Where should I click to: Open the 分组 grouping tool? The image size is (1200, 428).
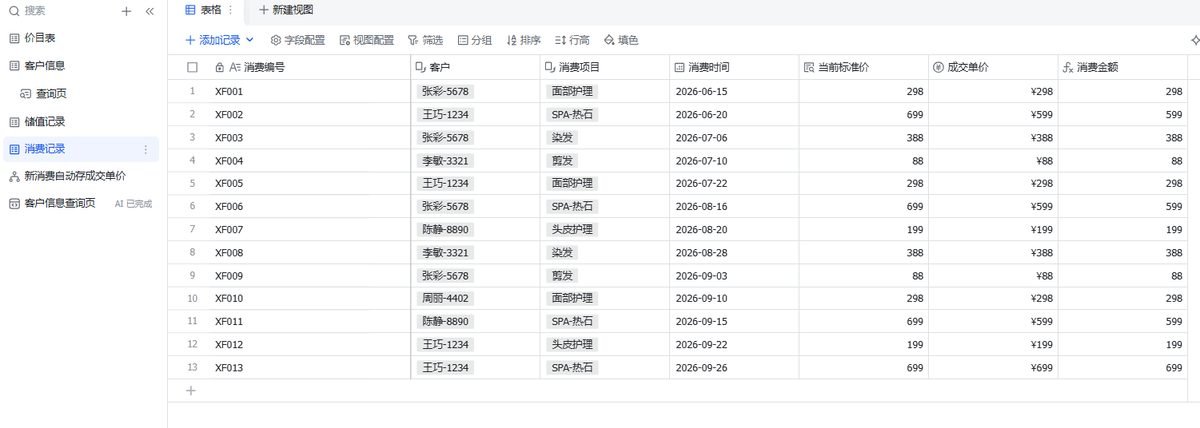pos(475,40)
